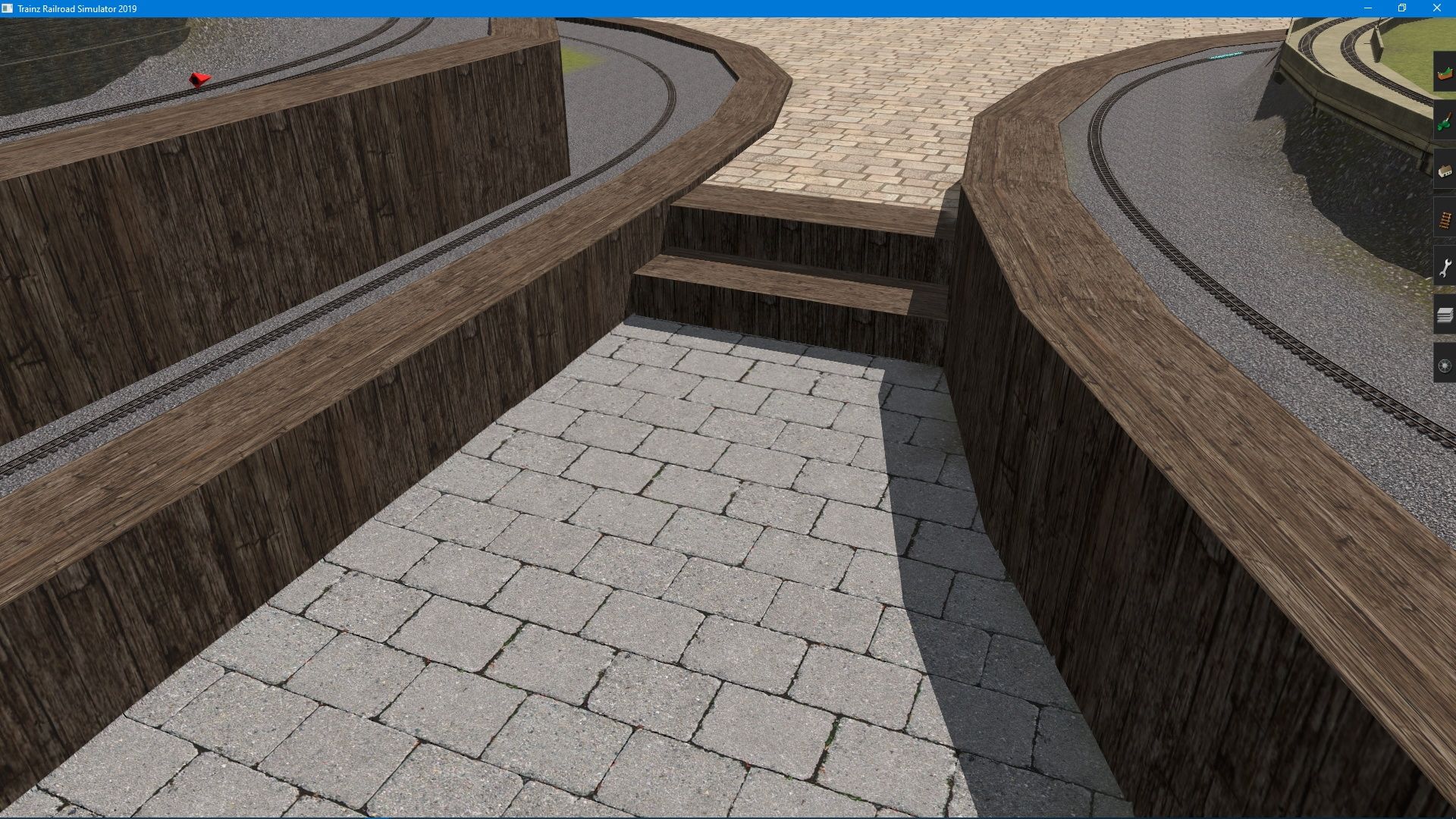Click the circular icon below Layers tab

[1445, 366]
